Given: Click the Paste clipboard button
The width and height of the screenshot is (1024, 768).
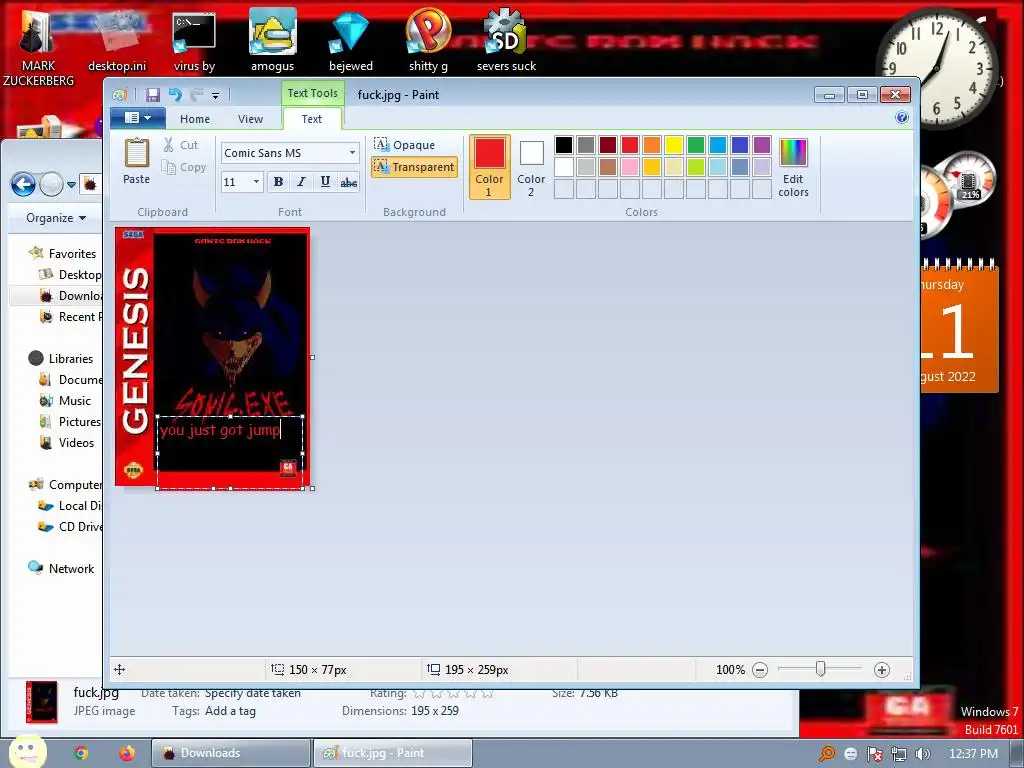Looking at the screenshot, I should pos(136,161).
